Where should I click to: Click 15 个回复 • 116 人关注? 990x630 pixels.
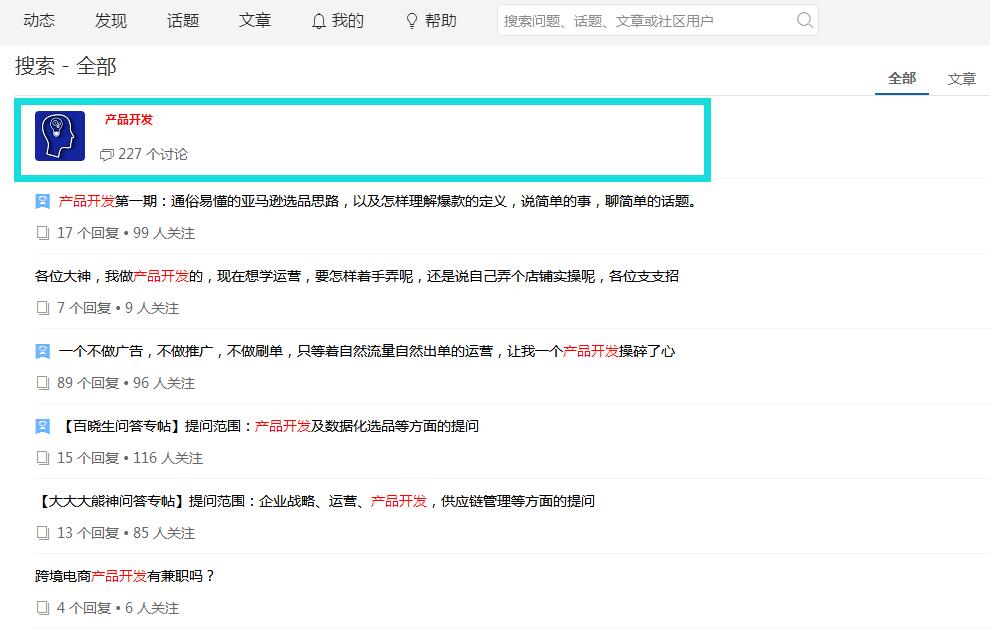(x=130, y=458)
